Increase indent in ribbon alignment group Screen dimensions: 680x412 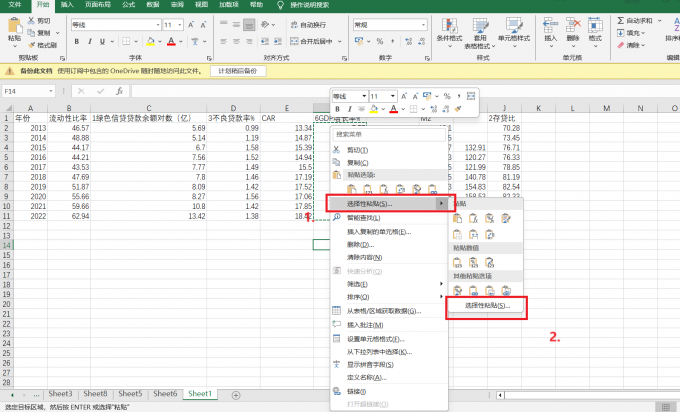click(278, 41)
